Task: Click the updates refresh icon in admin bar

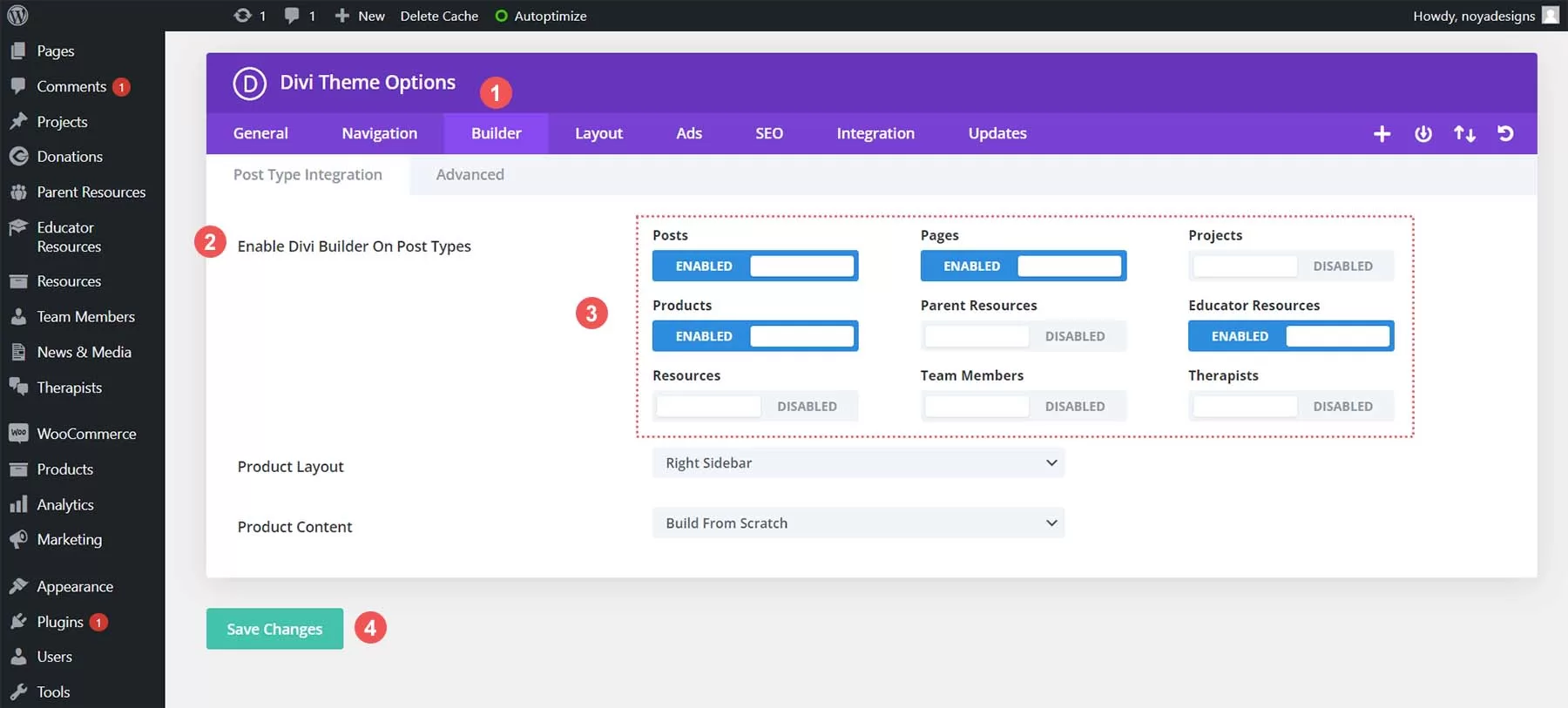Action: tap(242, 16)
